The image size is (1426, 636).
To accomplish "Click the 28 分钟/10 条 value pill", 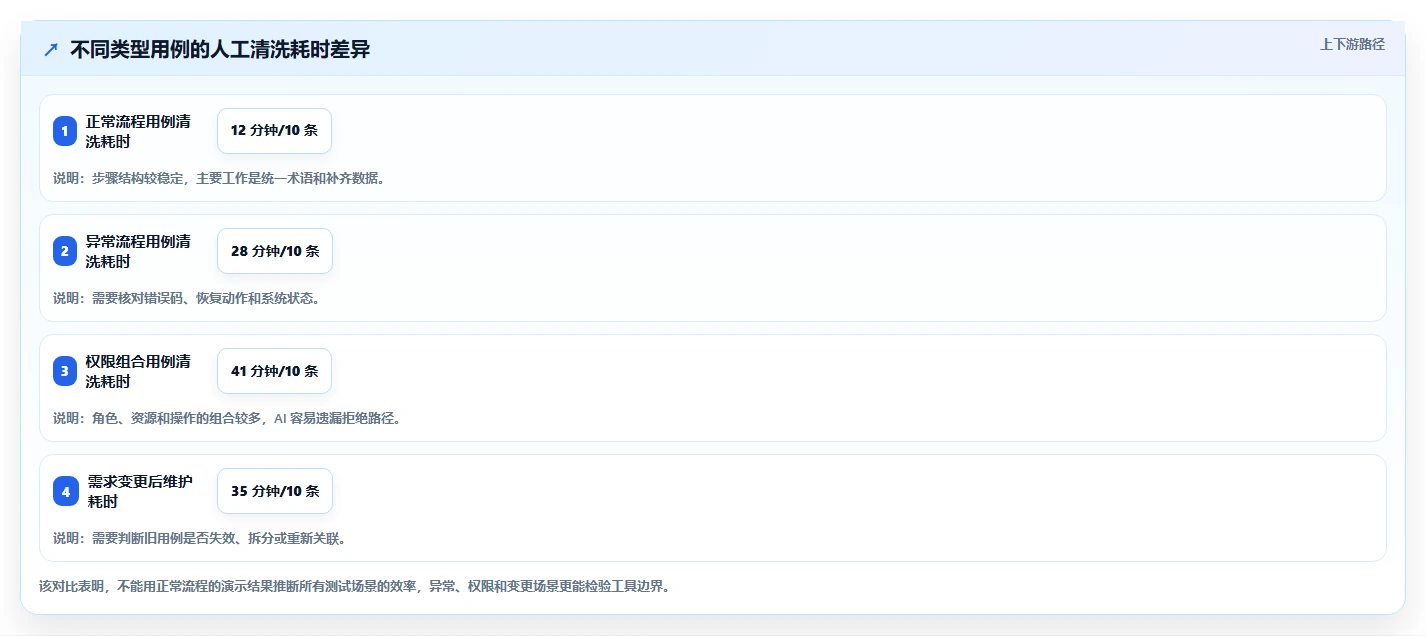I will pyautogui.click(x=275, y=251).
